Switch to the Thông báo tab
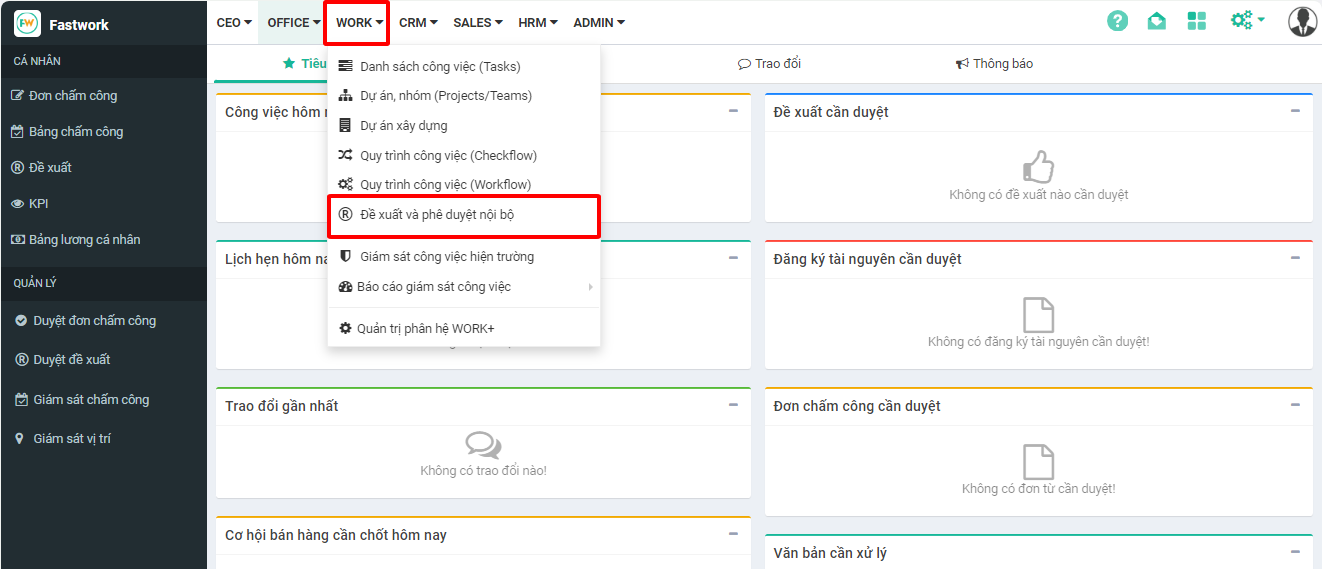 (x=994, y=64)
